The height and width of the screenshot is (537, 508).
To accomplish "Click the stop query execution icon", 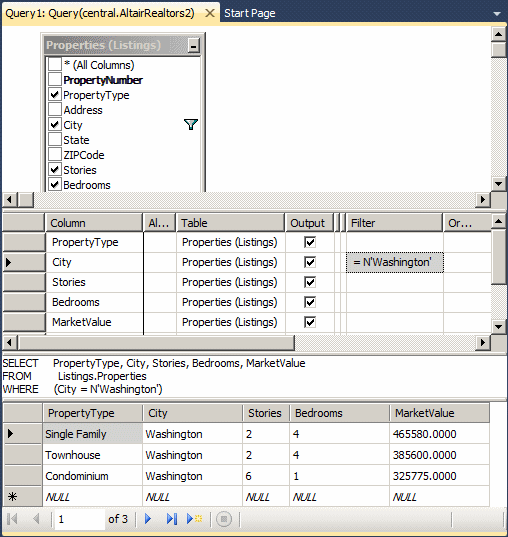I will [224, 519].
